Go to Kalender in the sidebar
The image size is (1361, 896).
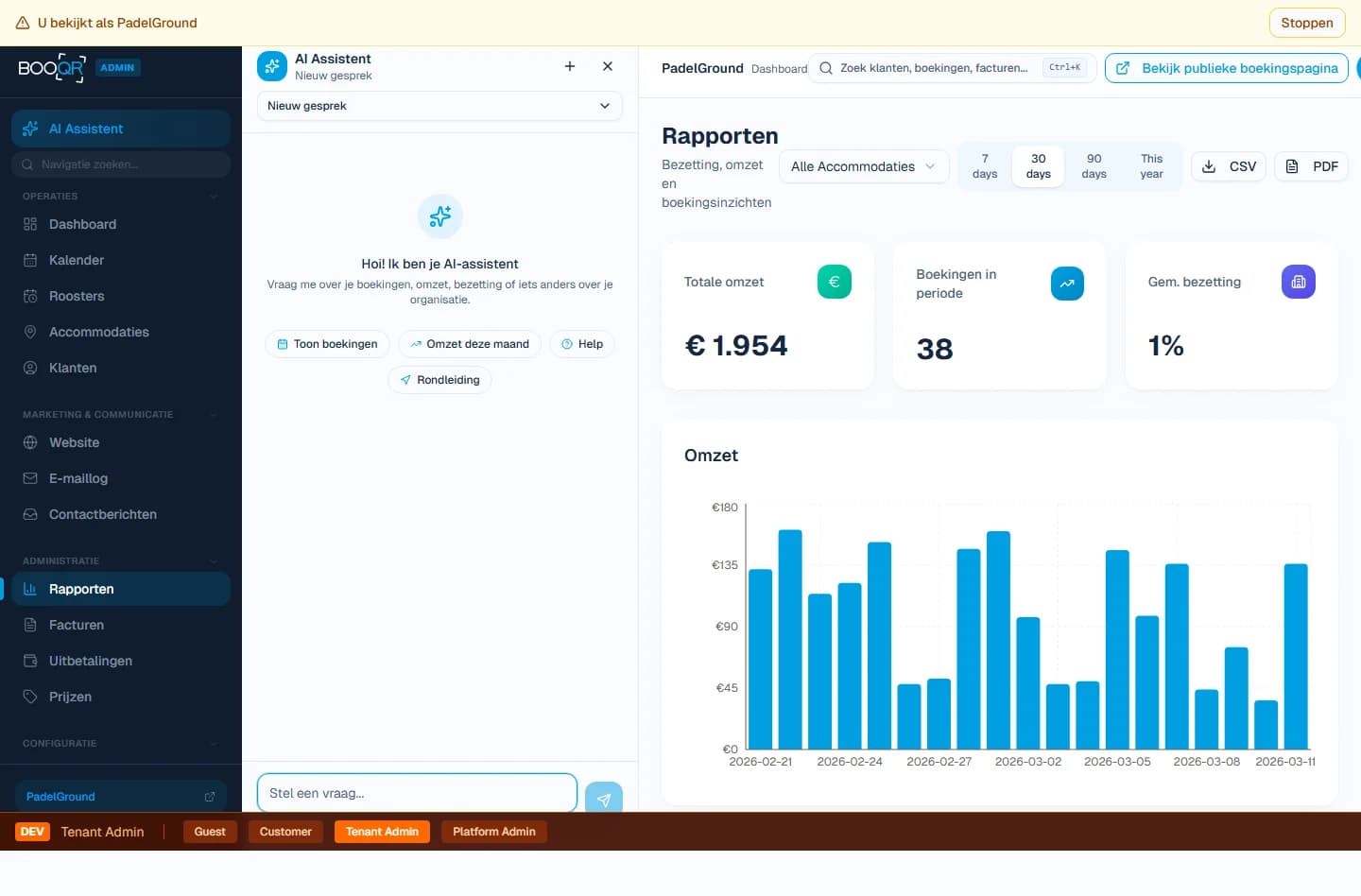tap(77, 260)
